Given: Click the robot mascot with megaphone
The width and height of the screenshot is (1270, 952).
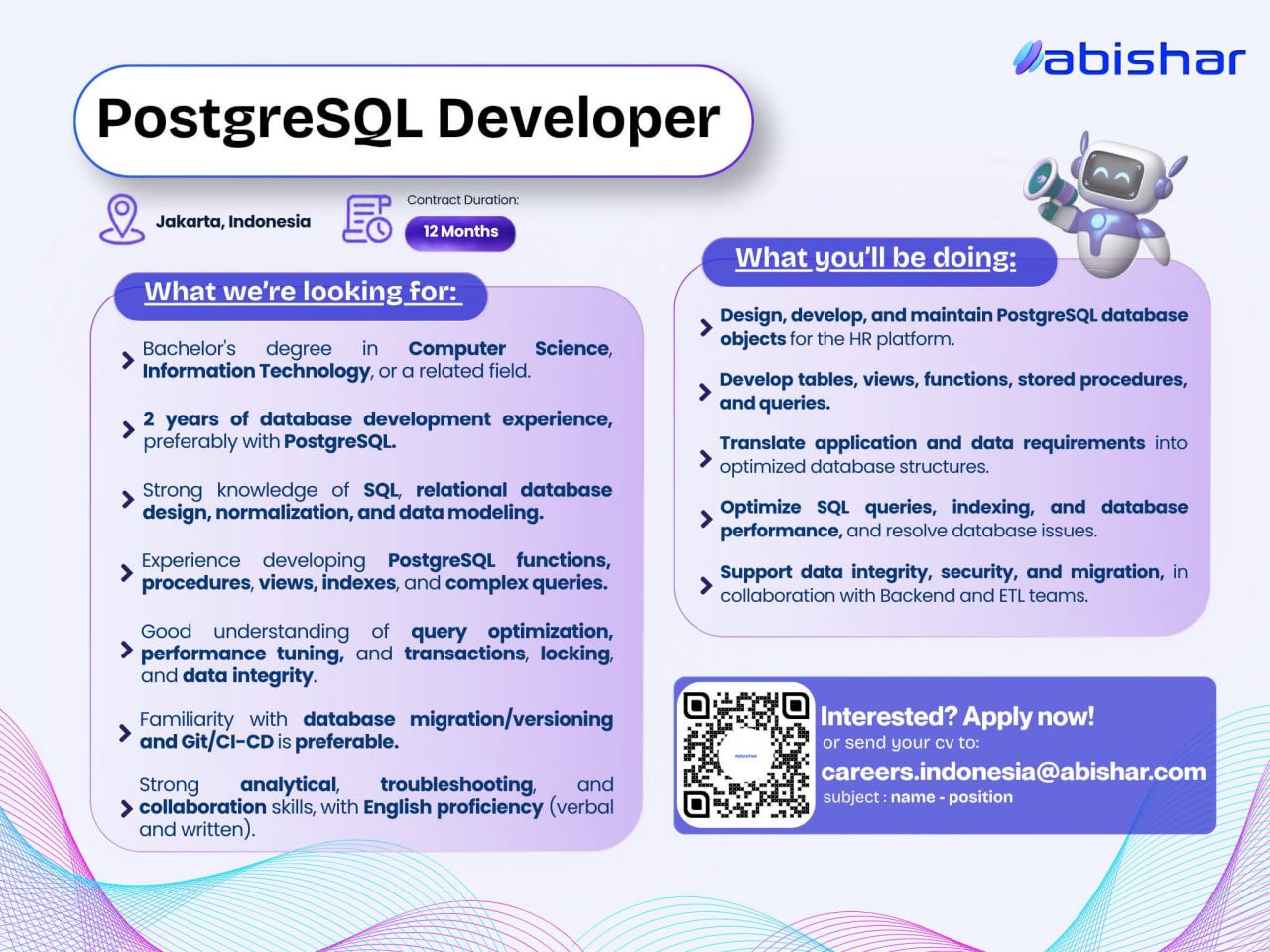Looking at the screenshot, I should pyautogui.click(x=1106, y=201).
